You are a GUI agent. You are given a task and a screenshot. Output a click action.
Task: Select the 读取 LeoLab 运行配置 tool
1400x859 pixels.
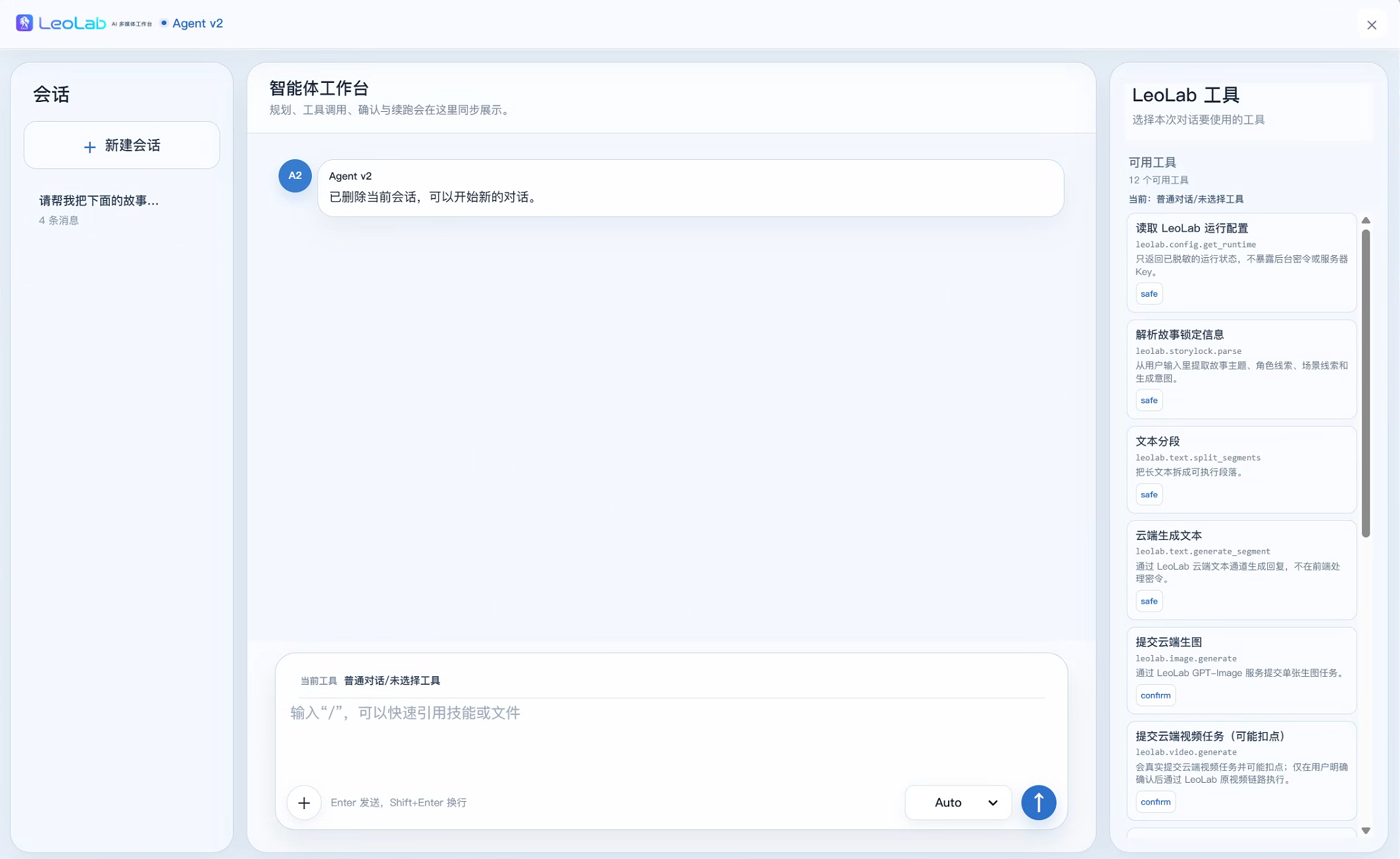pyautogui.click(x=1241, y=262)
